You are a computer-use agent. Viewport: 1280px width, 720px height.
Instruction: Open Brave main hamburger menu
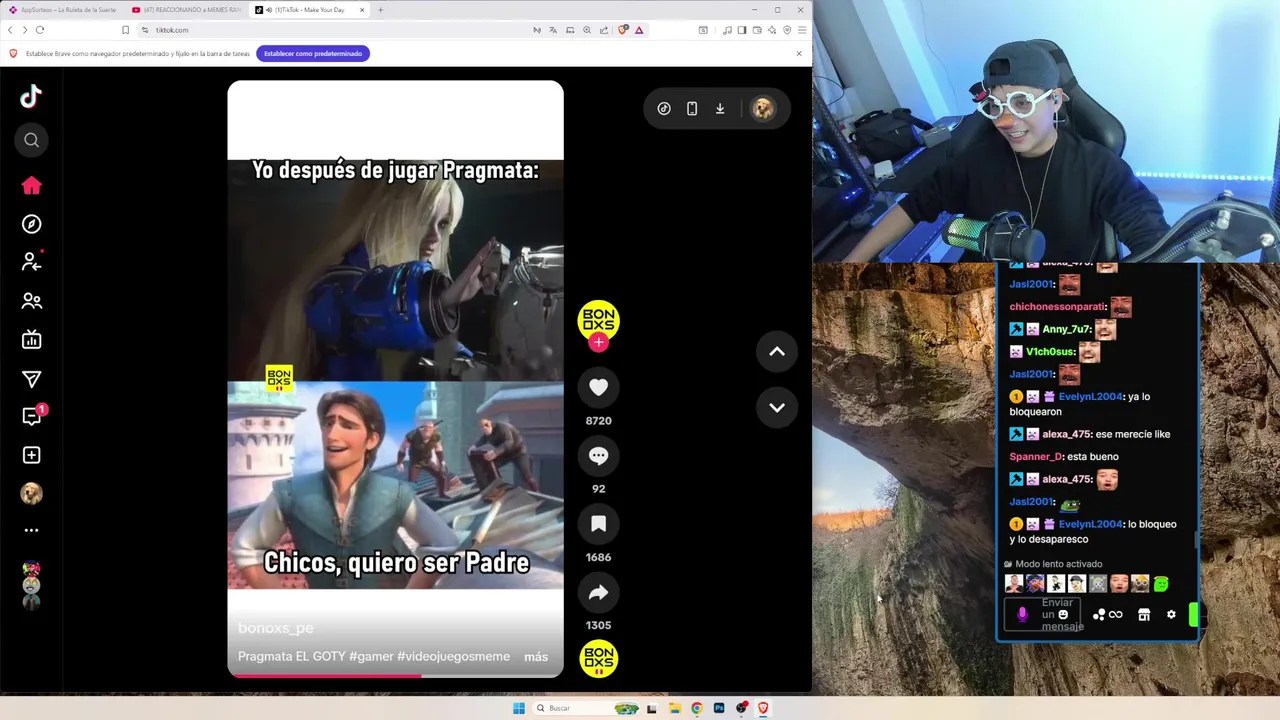tap(801, 30)
